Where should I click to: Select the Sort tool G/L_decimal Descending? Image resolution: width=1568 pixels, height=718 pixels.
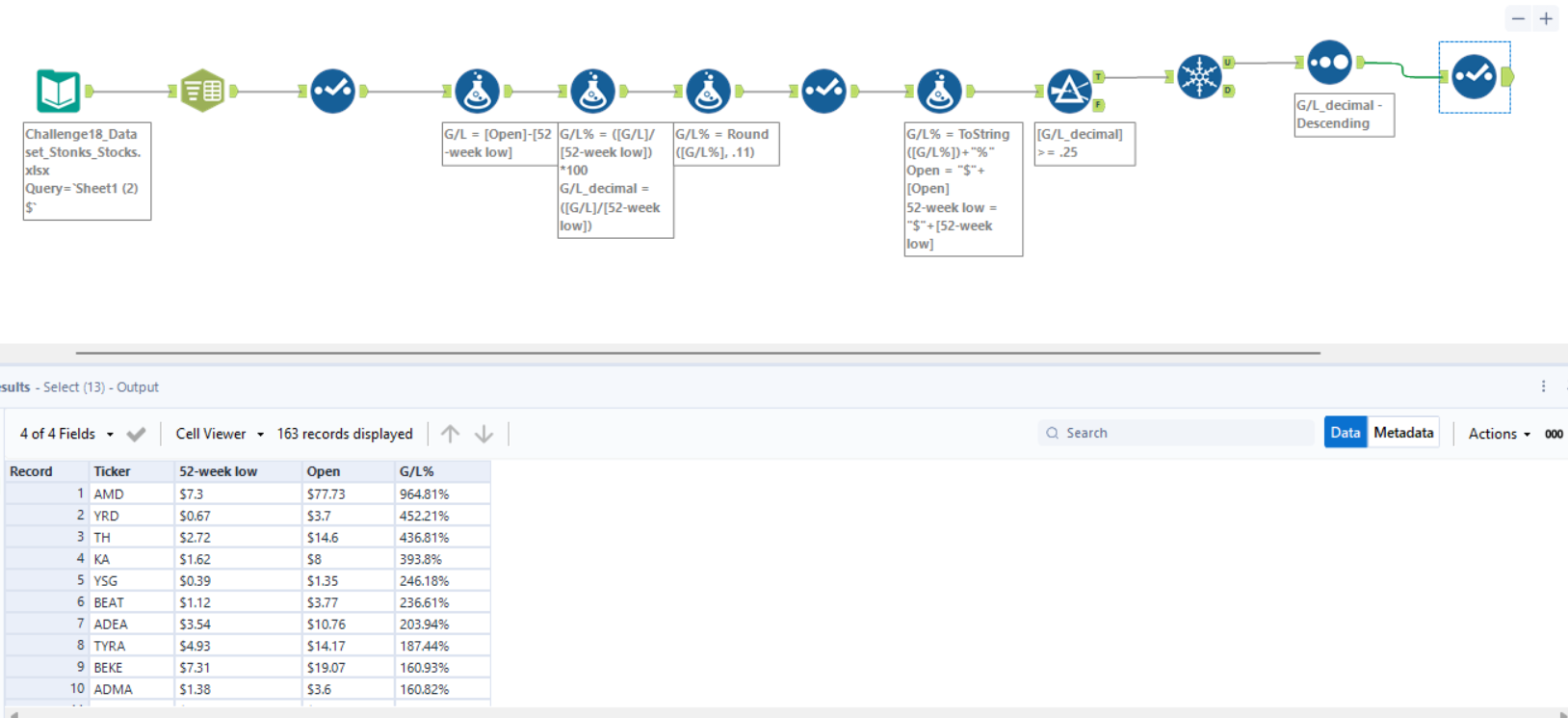coord(1329,63)
